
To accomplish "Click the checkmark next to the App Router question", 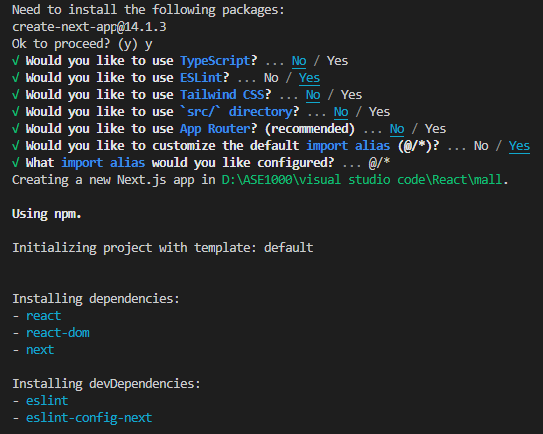I will pyautogui.click(x=16, y=129).
